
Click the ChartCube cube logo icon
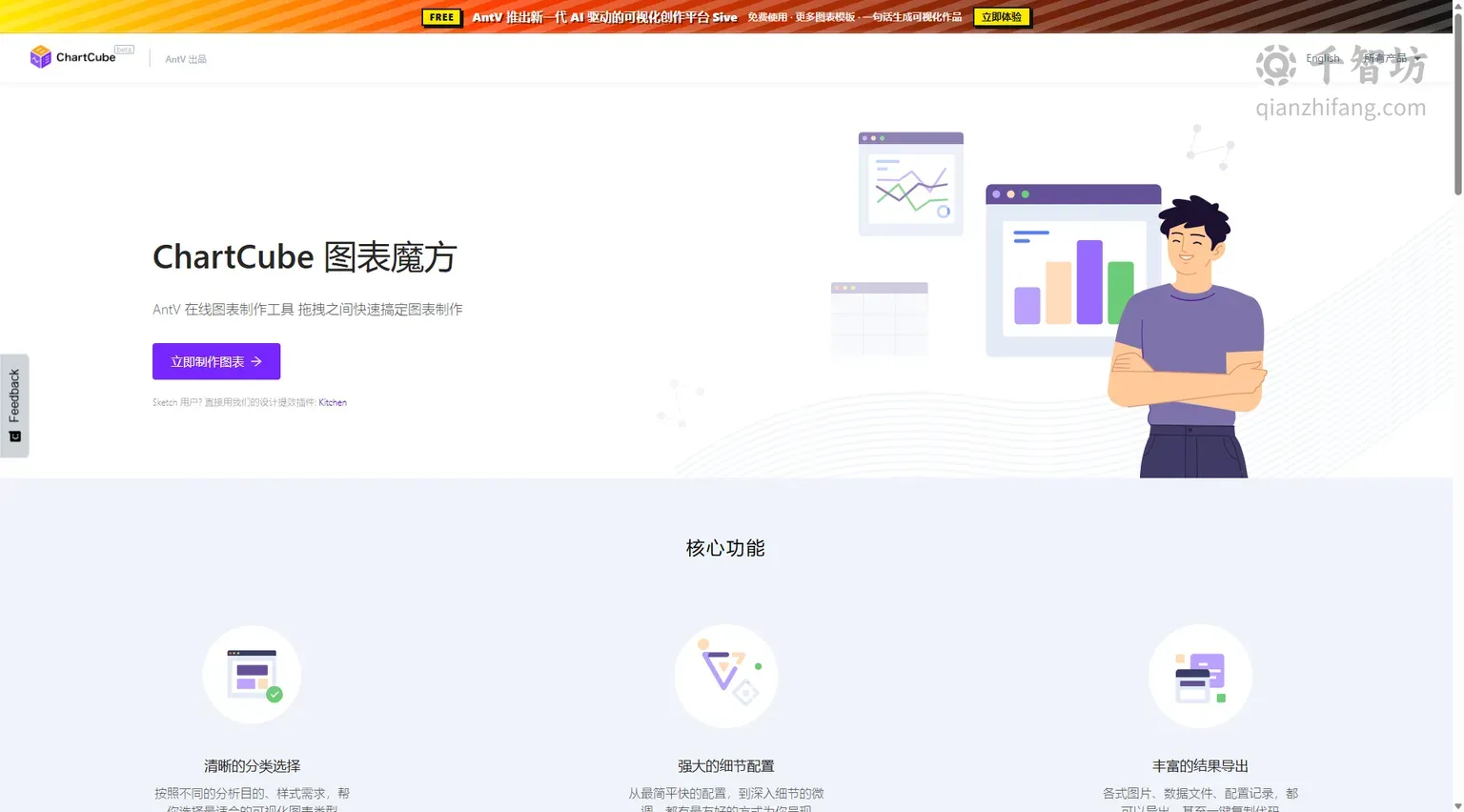(x=40, y=57)
